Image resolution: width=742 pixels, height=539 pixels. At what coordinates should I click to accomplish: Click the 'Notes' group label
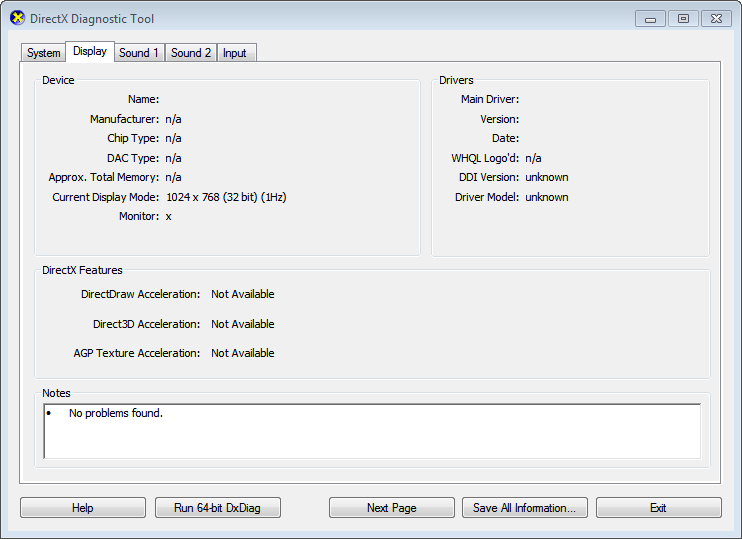click(56, 393)
